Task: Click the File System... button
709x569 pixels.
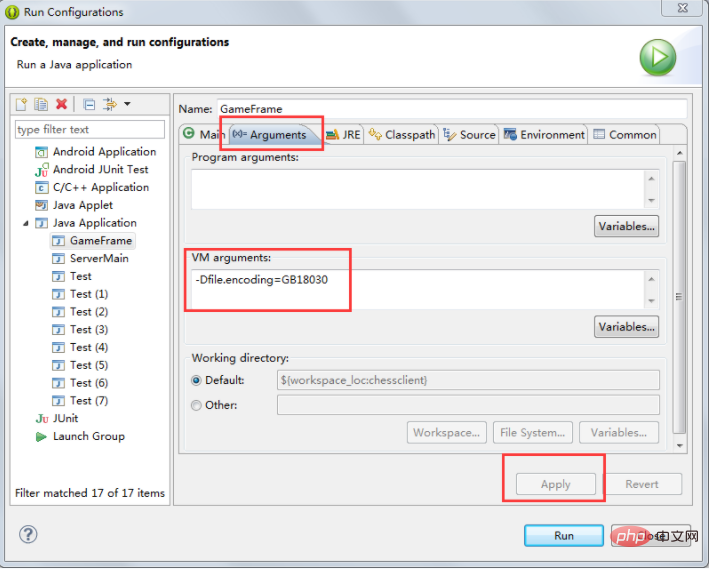Action: click(533, 433)
